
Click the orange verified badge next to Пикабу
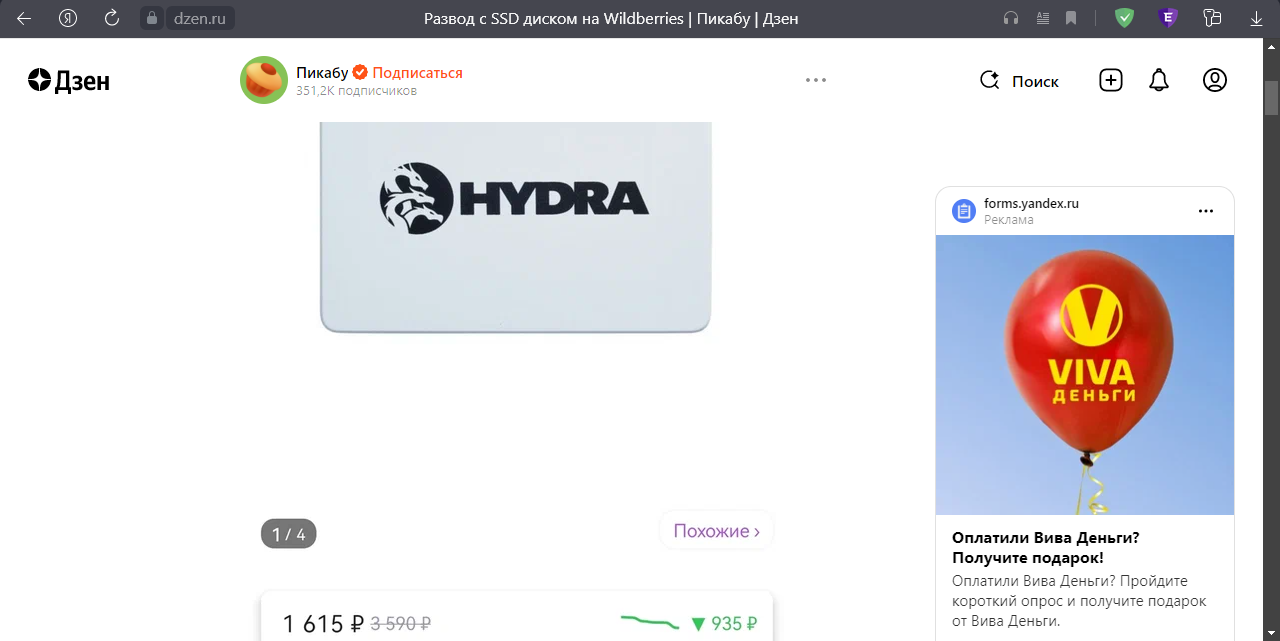click(360, 72)
